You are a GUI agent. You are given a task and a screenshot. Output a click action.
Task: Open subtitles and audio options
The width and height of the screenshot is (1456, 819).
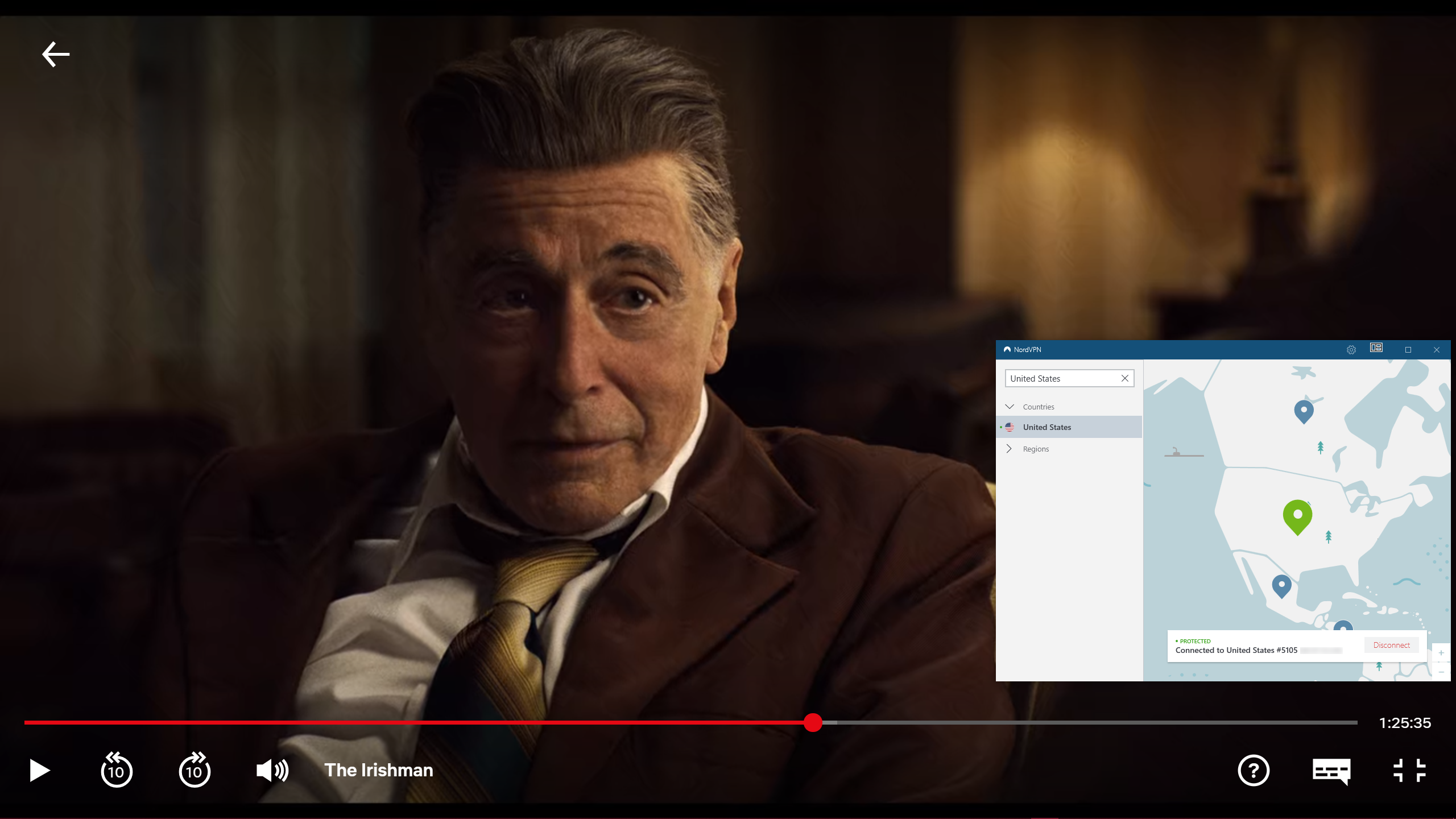click(1331, 771)
